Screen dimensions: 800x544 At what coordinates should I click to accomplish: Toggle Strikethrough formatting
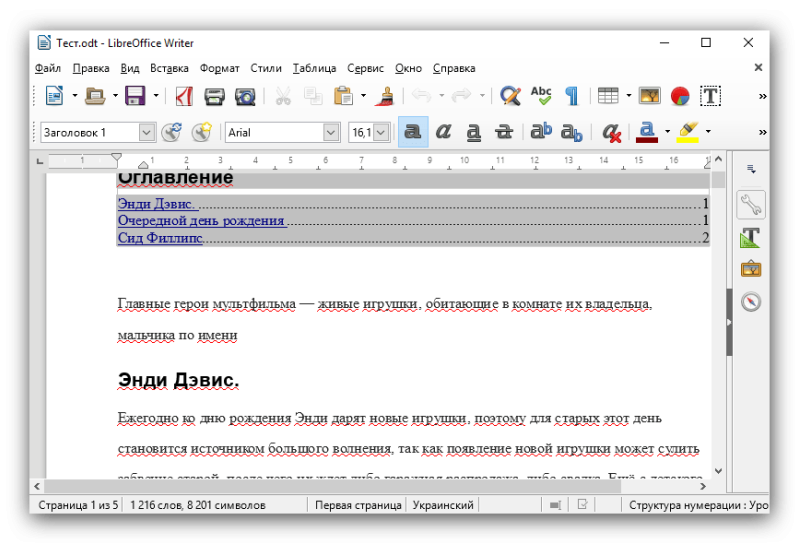[x=504, y=132]
